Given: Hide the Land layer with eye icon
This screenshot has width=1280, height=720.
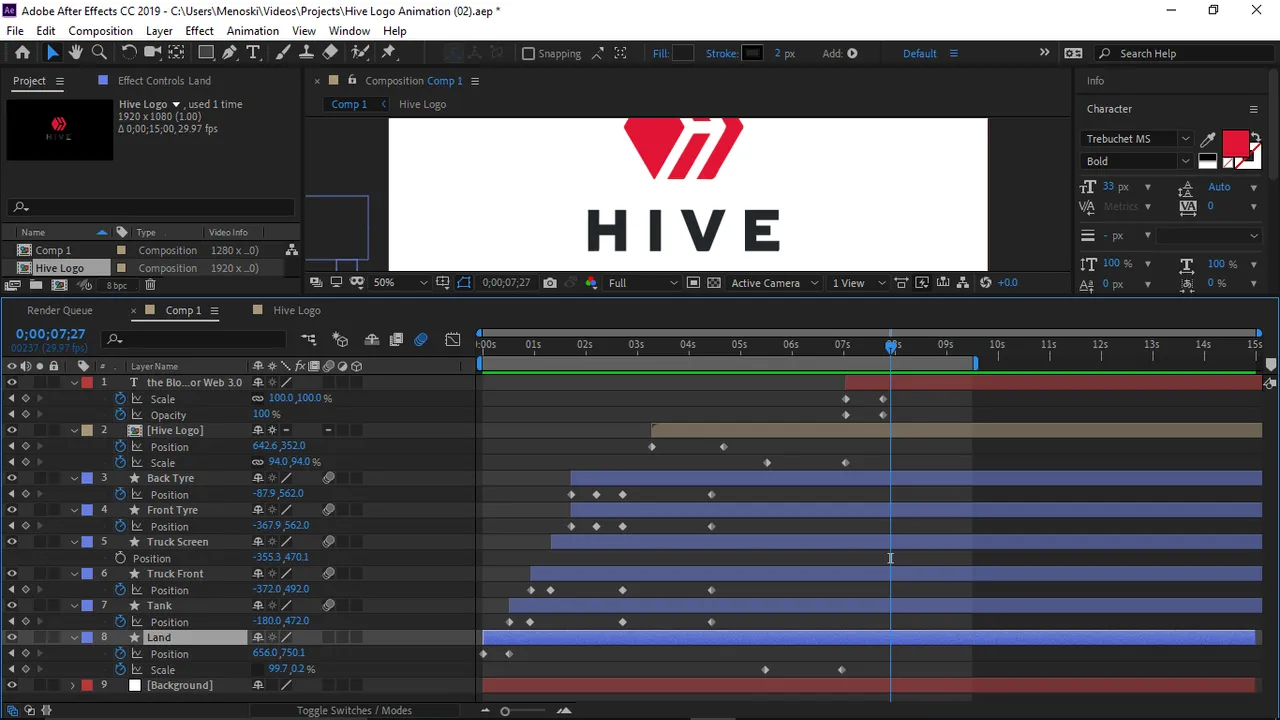Looking at the screenshot, I should (x=12, y=638).
